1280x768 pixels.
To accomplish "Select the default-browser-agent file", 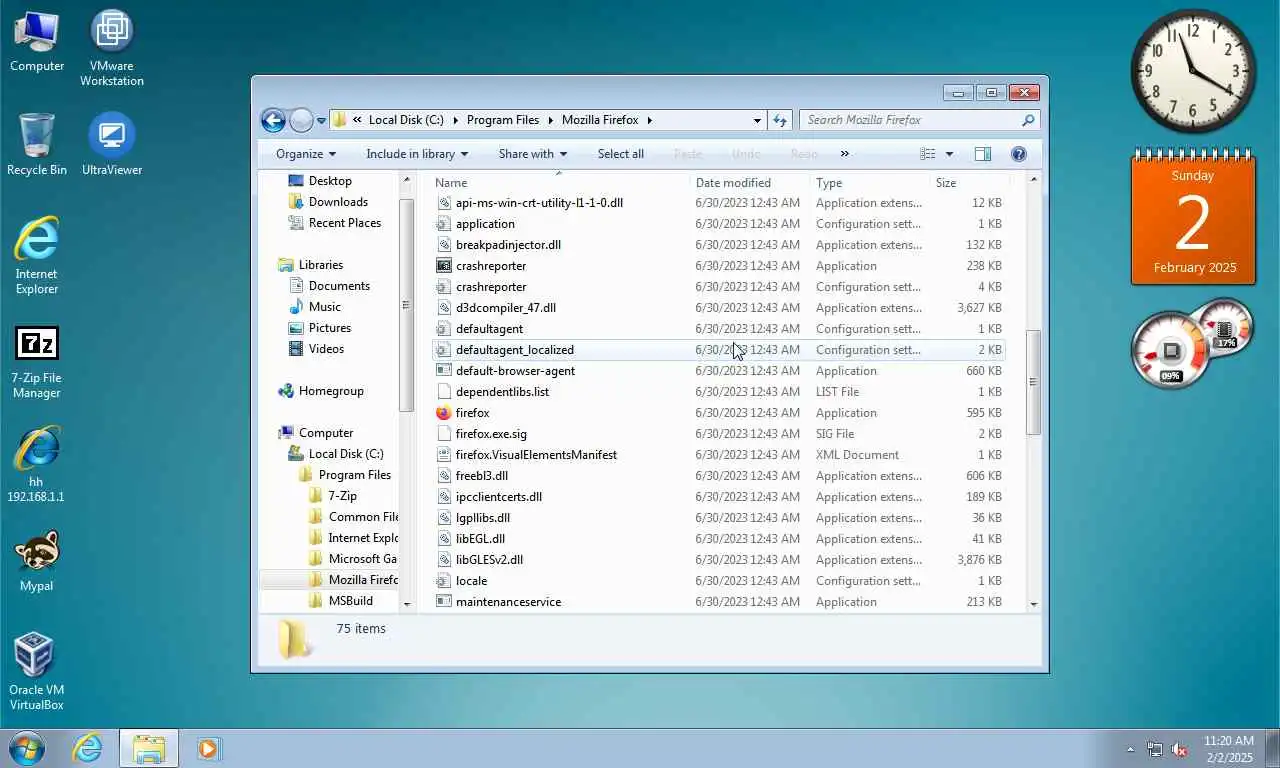I will pos(718,371).
